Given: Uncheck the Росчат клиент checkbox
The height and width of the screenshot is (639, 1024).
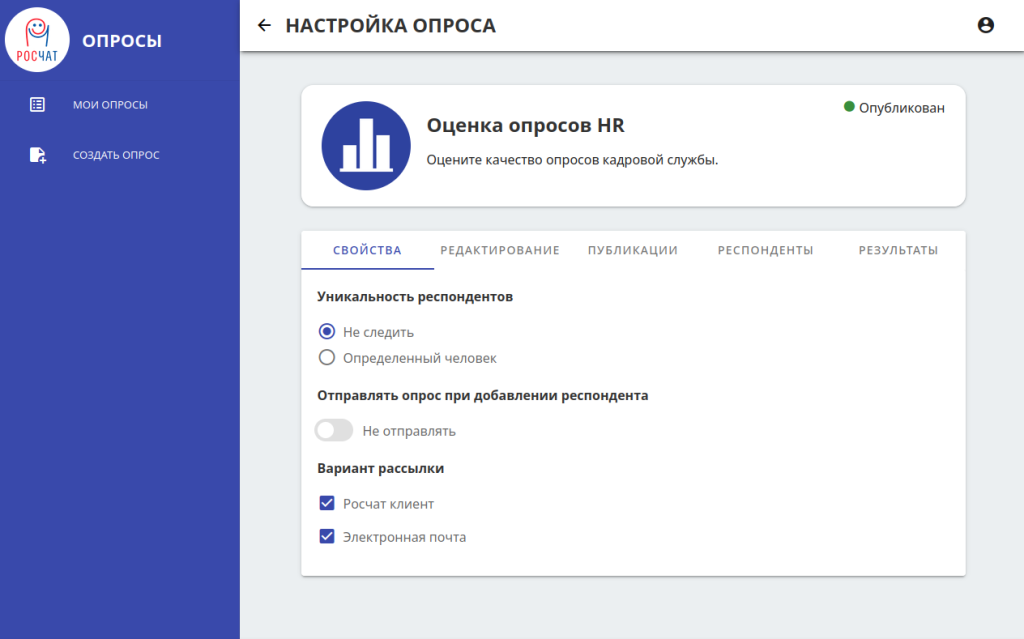Looking at the screenshot, I should click(x=327, y=503).
